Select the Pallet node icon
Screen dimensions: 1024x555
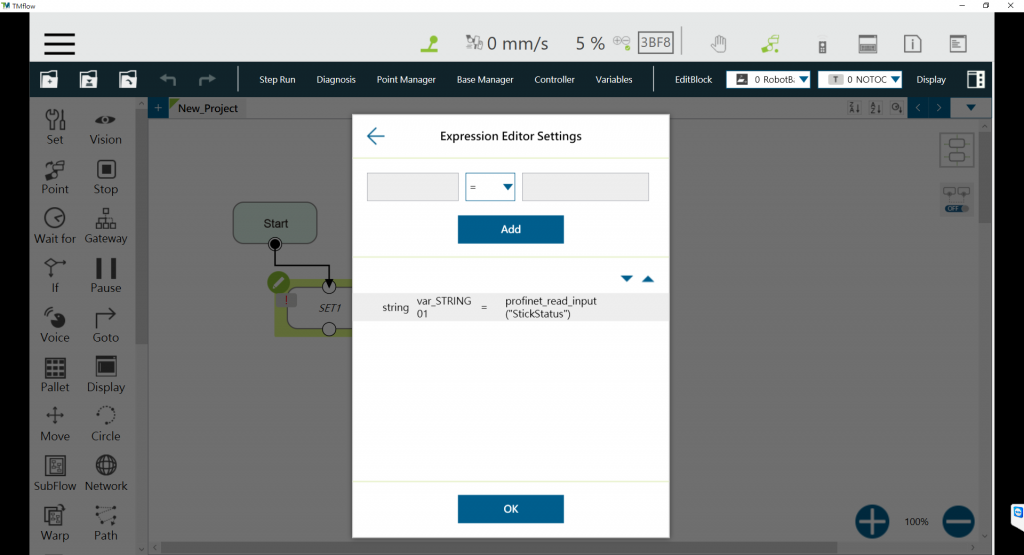pos(55,375)
